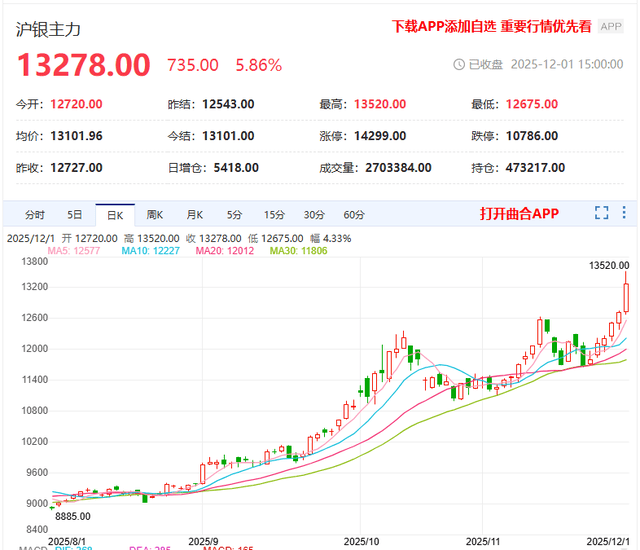The image size is (640, 550).
Task: Open the 60分 interval tab
Action: click(x=354, y=214)
